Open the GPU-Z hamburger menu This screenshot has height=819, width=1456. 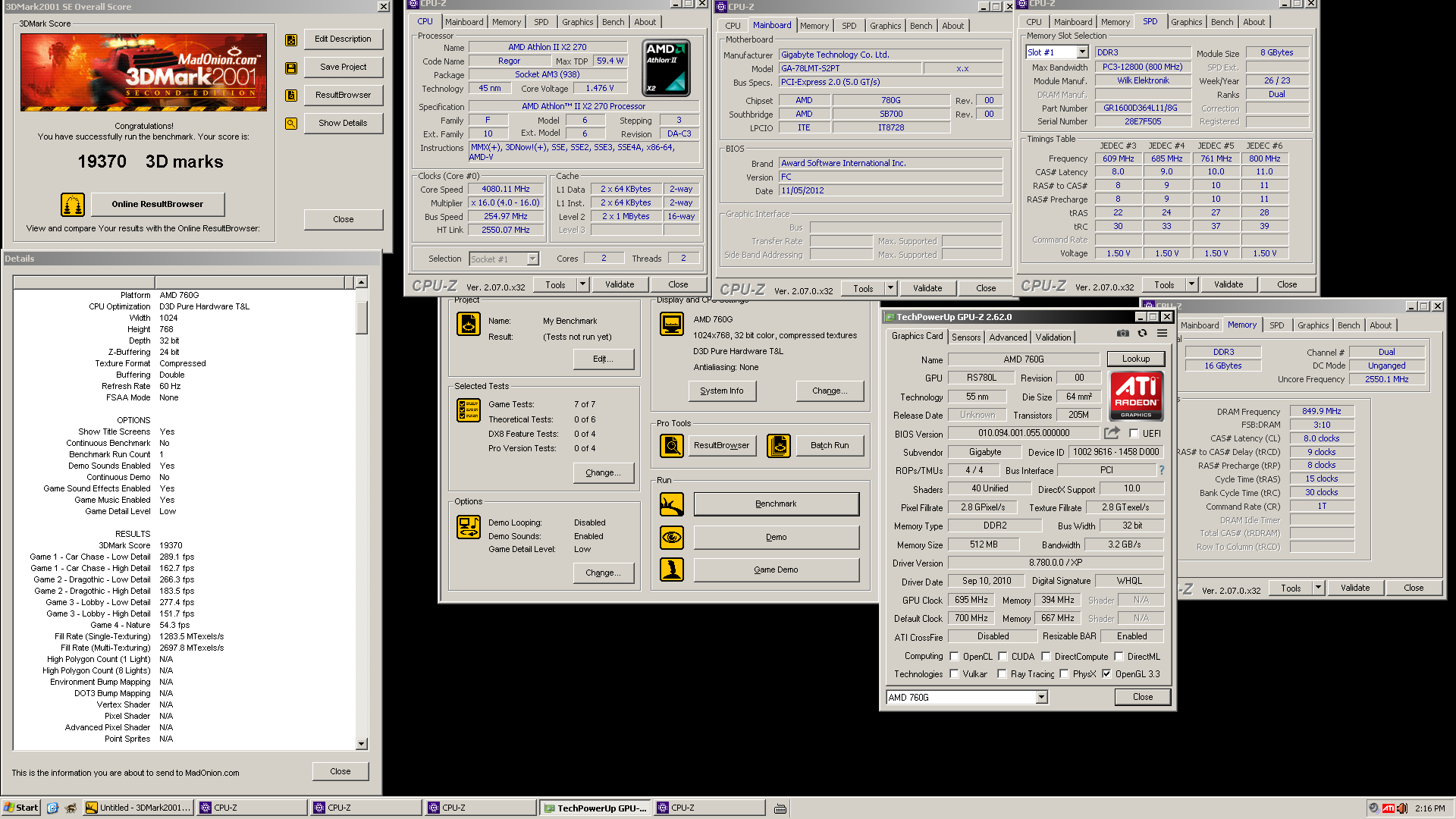tap(1162, 333)
